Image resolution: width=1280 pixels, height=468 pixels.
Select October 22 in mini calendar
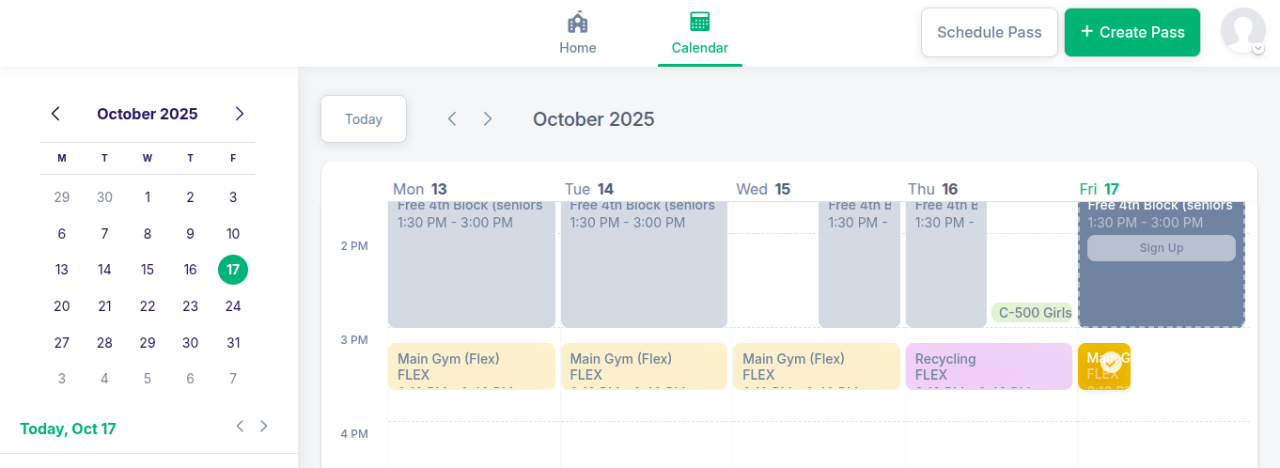pos(147,306)
